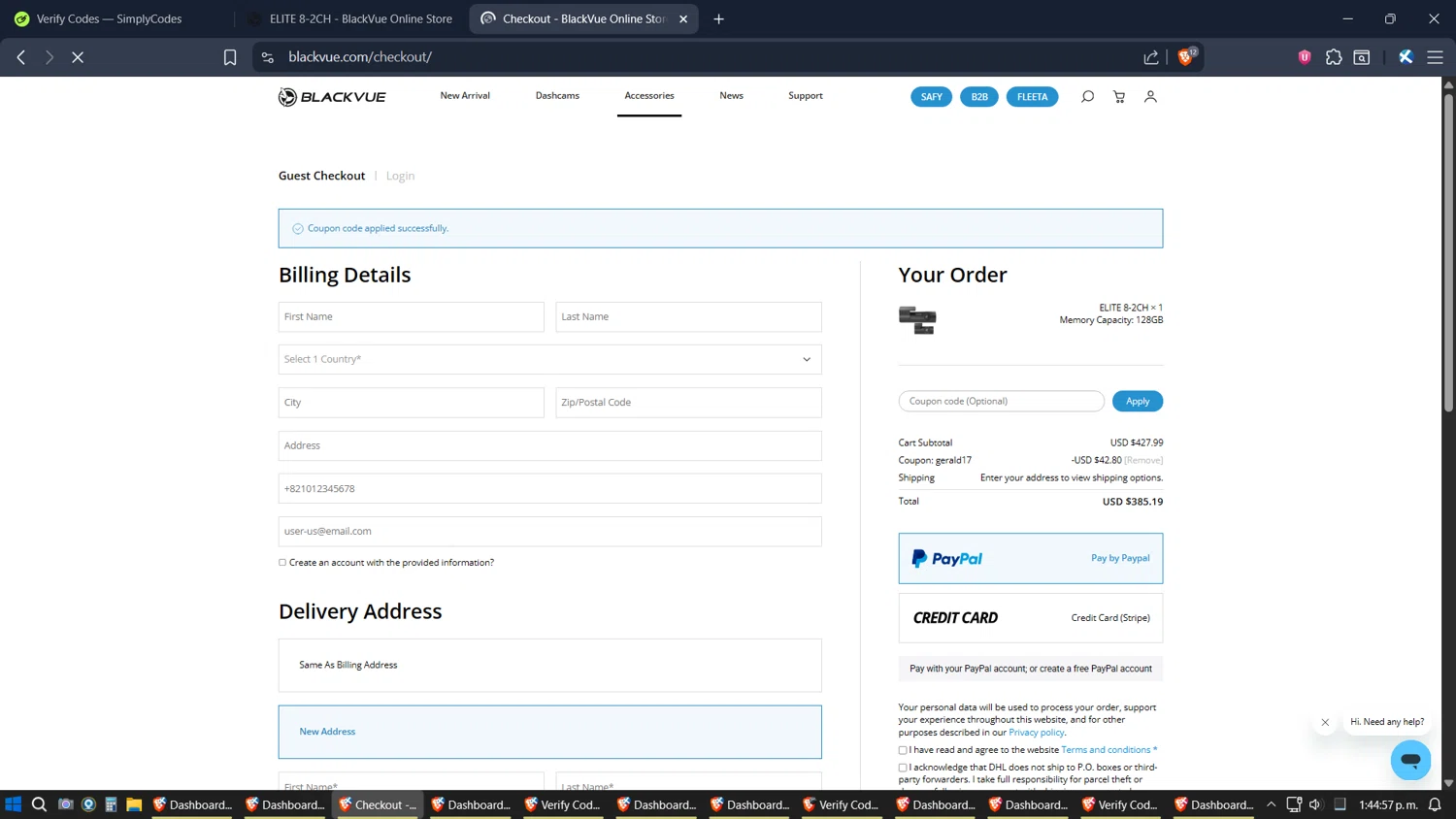
Task: Click the BlackVue logo
Action: (332, 97)
